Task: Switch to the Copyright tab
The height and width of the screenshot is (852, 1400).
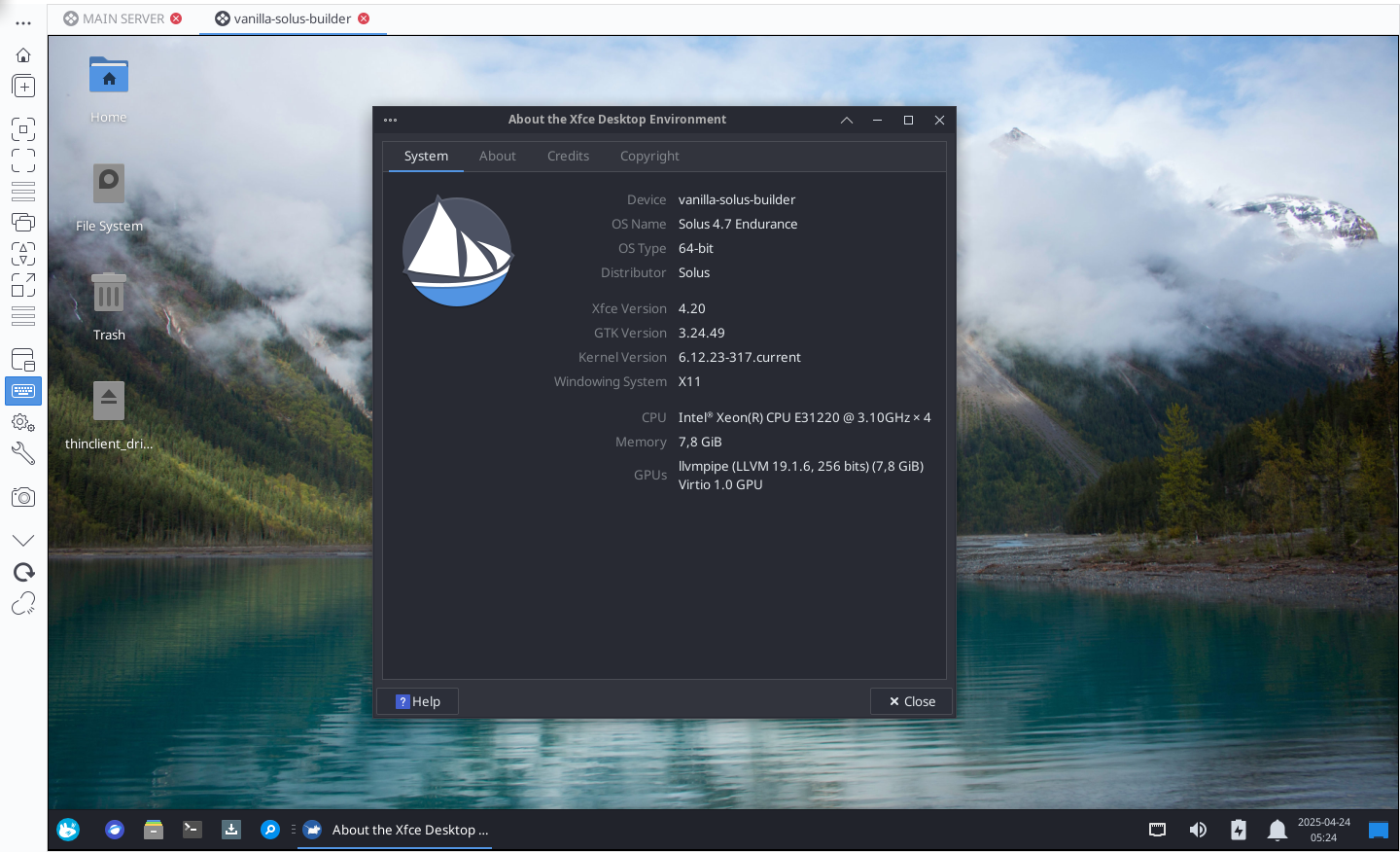Action: coord(649,156)
